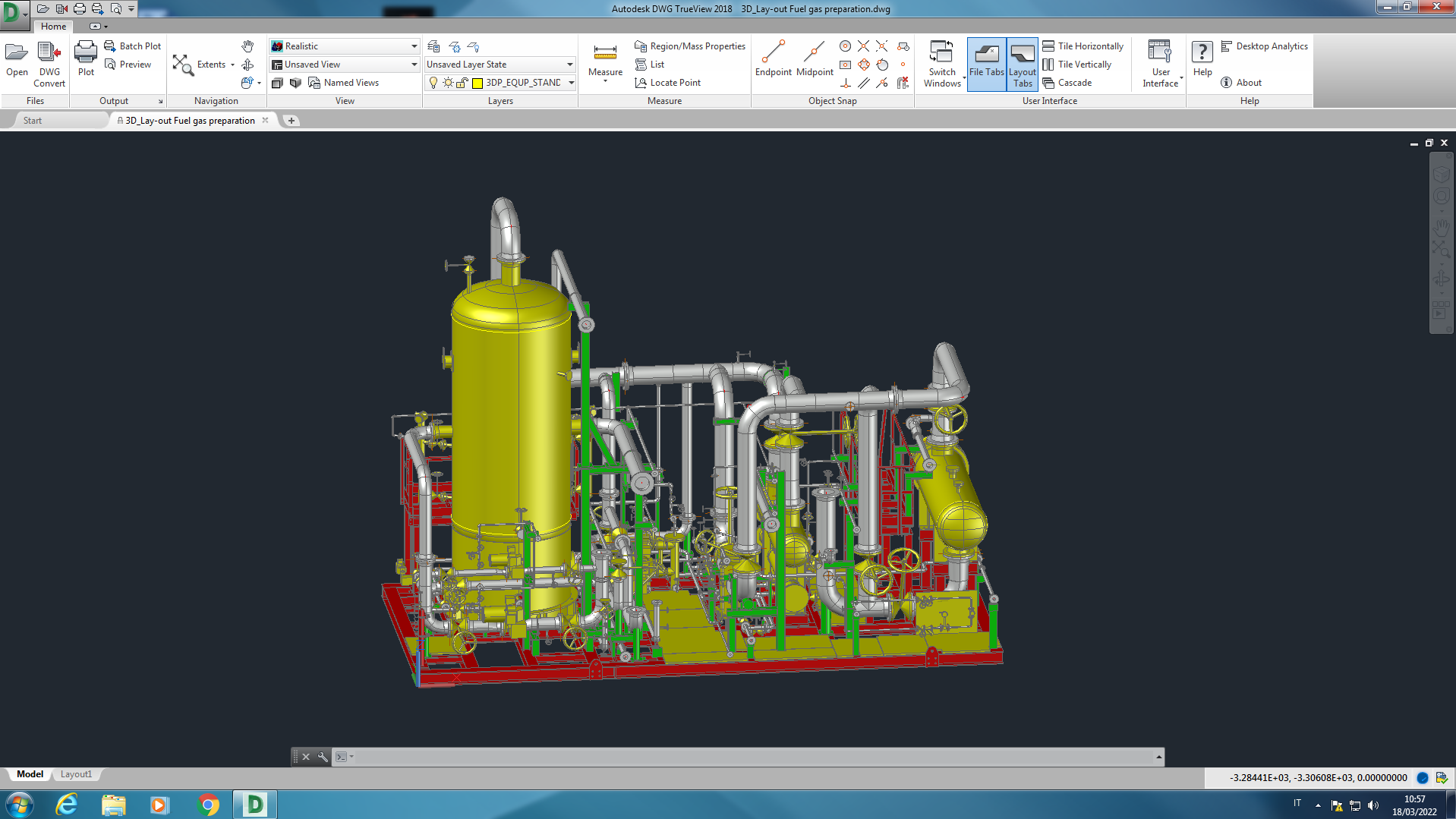
Task: Click the DWG Convert icon
Action: tap(49, 53)
